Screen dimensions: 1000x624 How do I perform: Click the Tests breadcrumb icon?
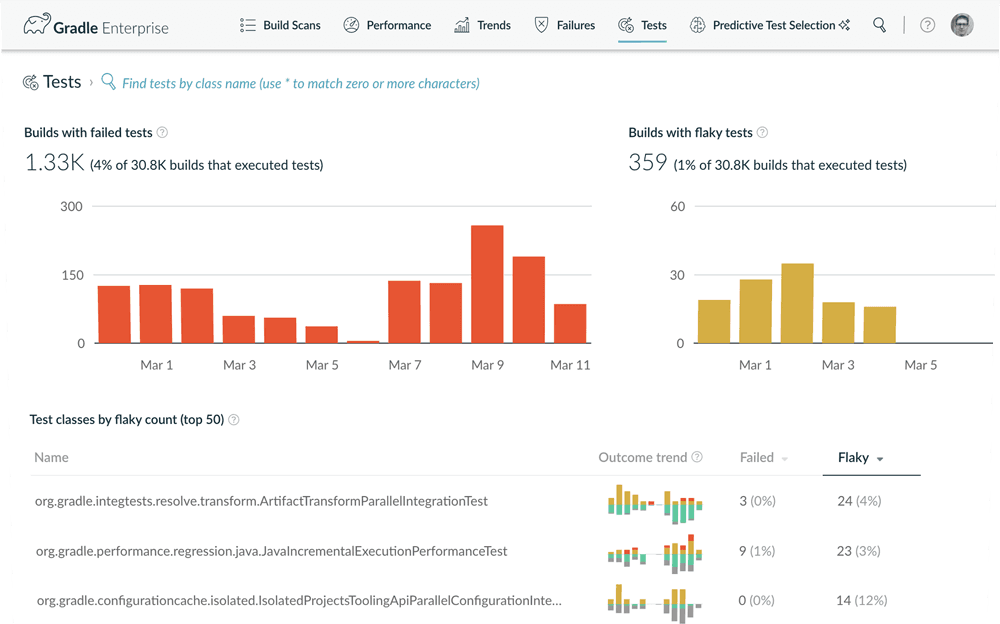[x=31, y=83]
